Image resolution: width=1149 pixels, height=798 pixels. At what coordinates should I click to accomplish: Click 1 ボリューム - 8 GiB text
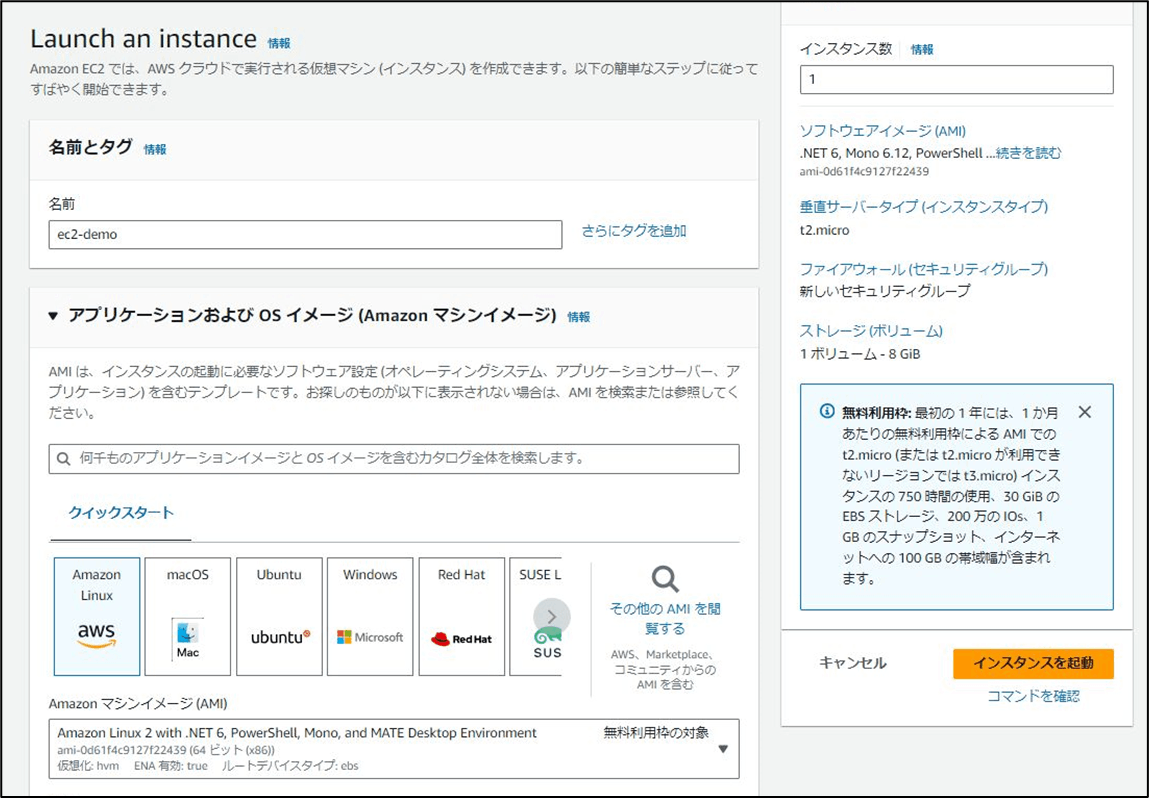(x=860, y=354)
